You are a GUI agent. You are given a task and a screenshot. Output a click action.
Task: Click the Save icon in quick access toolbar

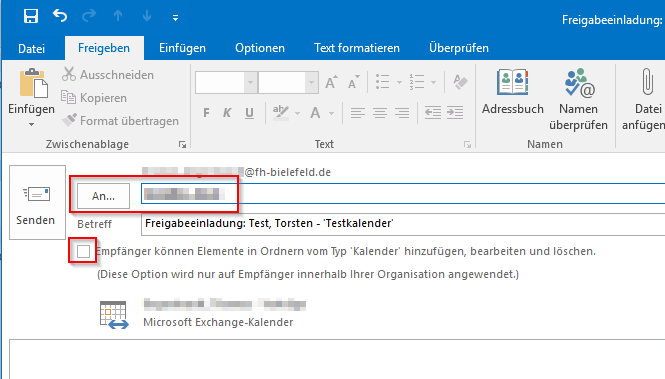point(31,16)
